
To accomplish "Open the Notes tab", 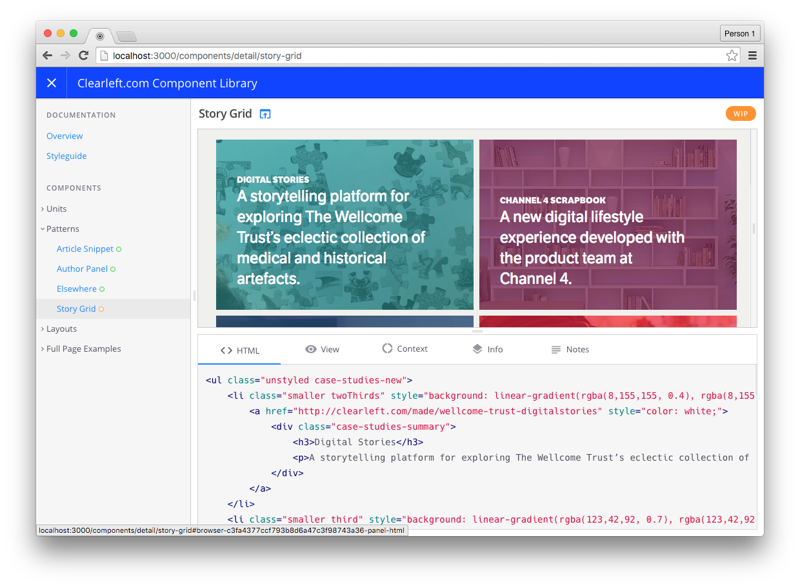I will coord(570,349).
